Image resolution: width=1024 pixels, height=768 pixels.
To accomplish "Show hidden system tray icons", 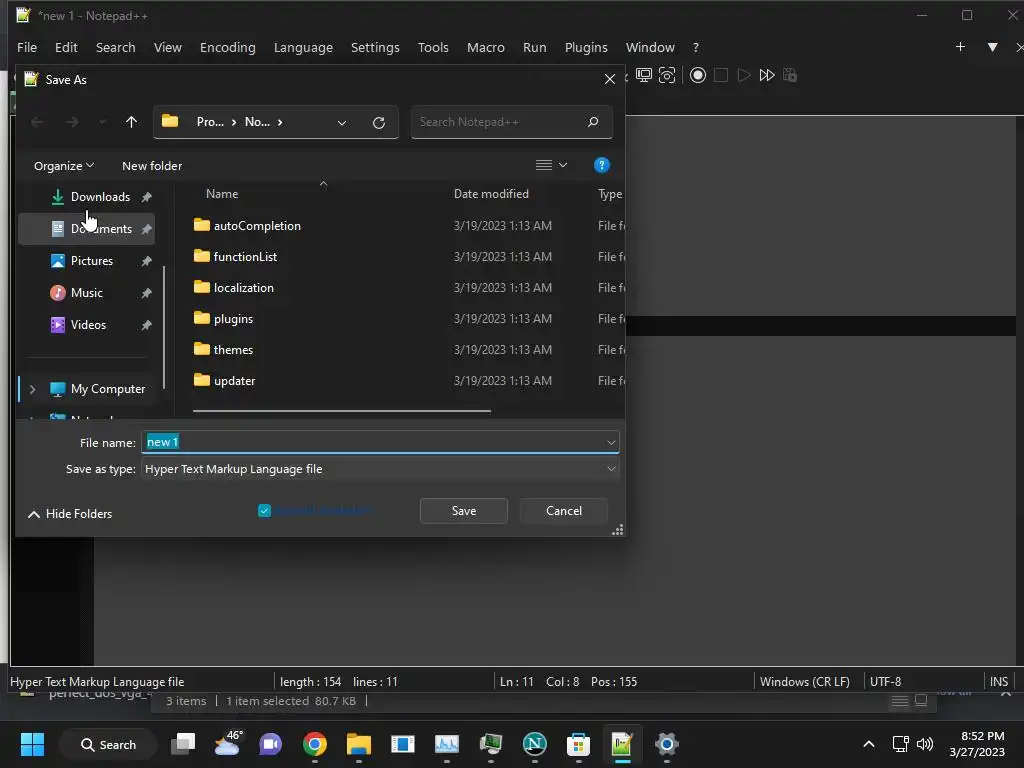I will click(x=869, y=744).
